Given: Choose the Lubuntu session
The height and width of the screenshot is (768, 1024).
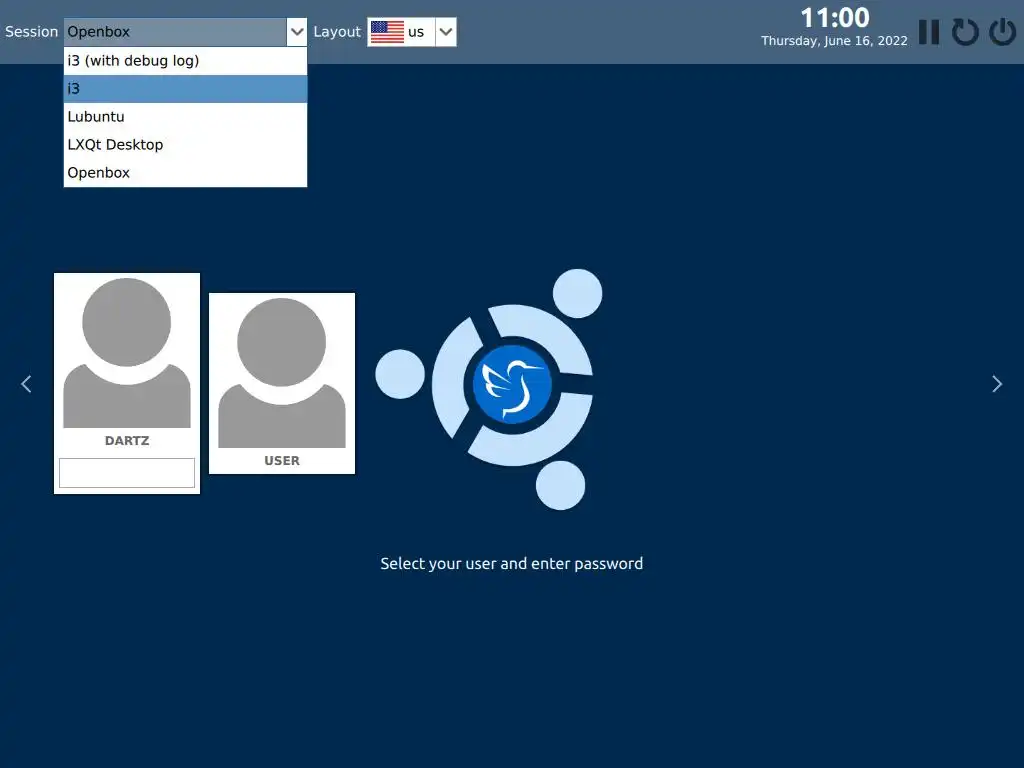Looking at the screenshot, I should pos(185,117).
